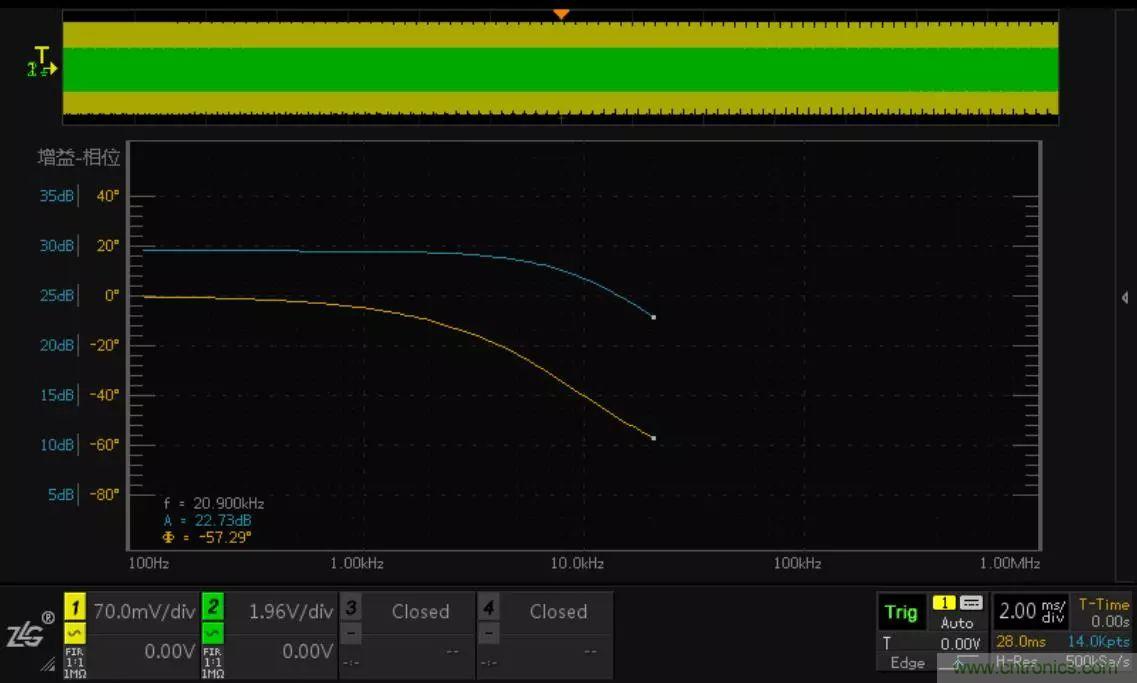Screen dimensions: 1137x683
Task: Click the rising edge slope icon
Action: (958, 662)
